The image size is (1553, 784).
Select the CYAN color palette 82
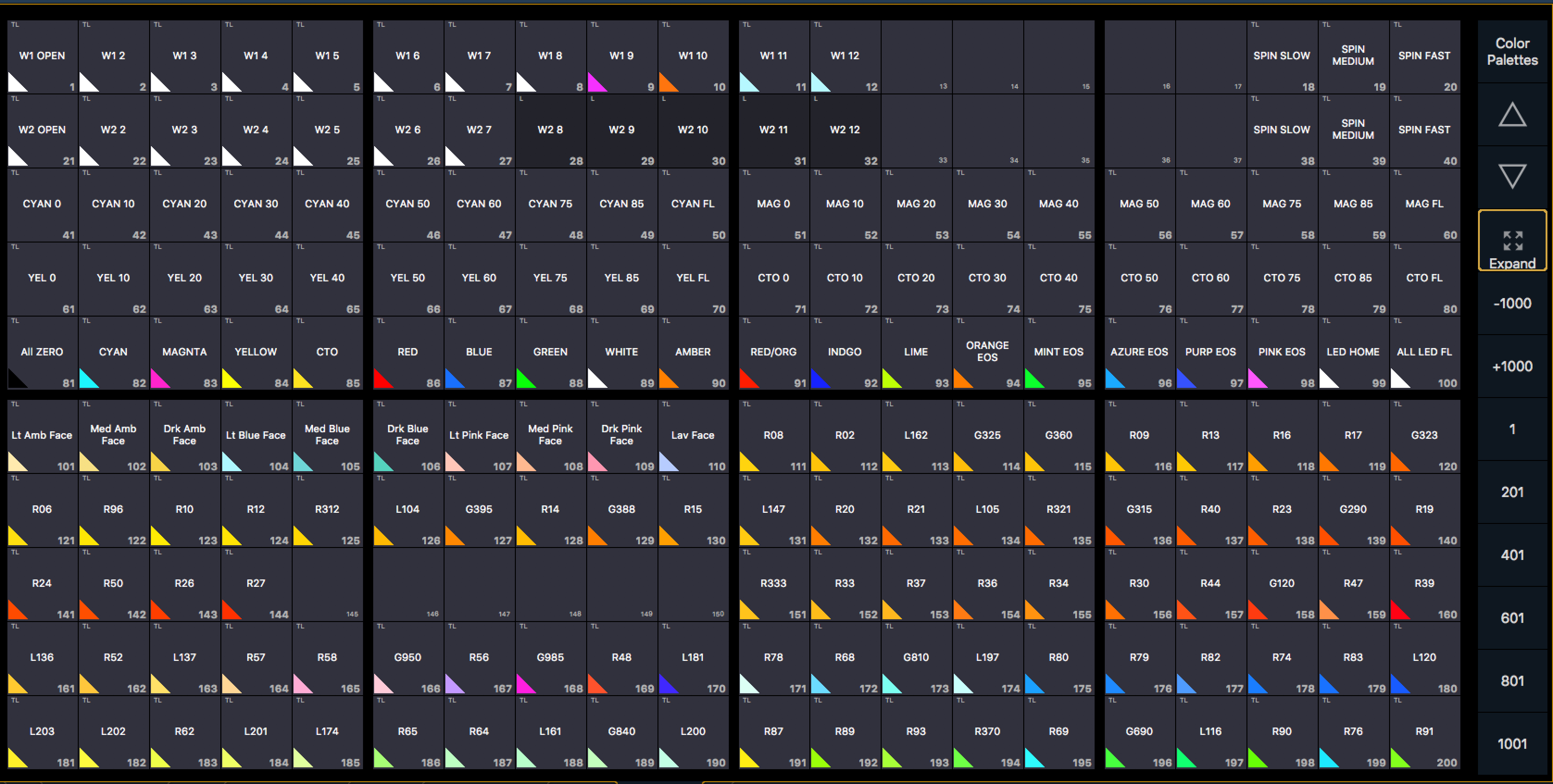click(x=113, y=354)
